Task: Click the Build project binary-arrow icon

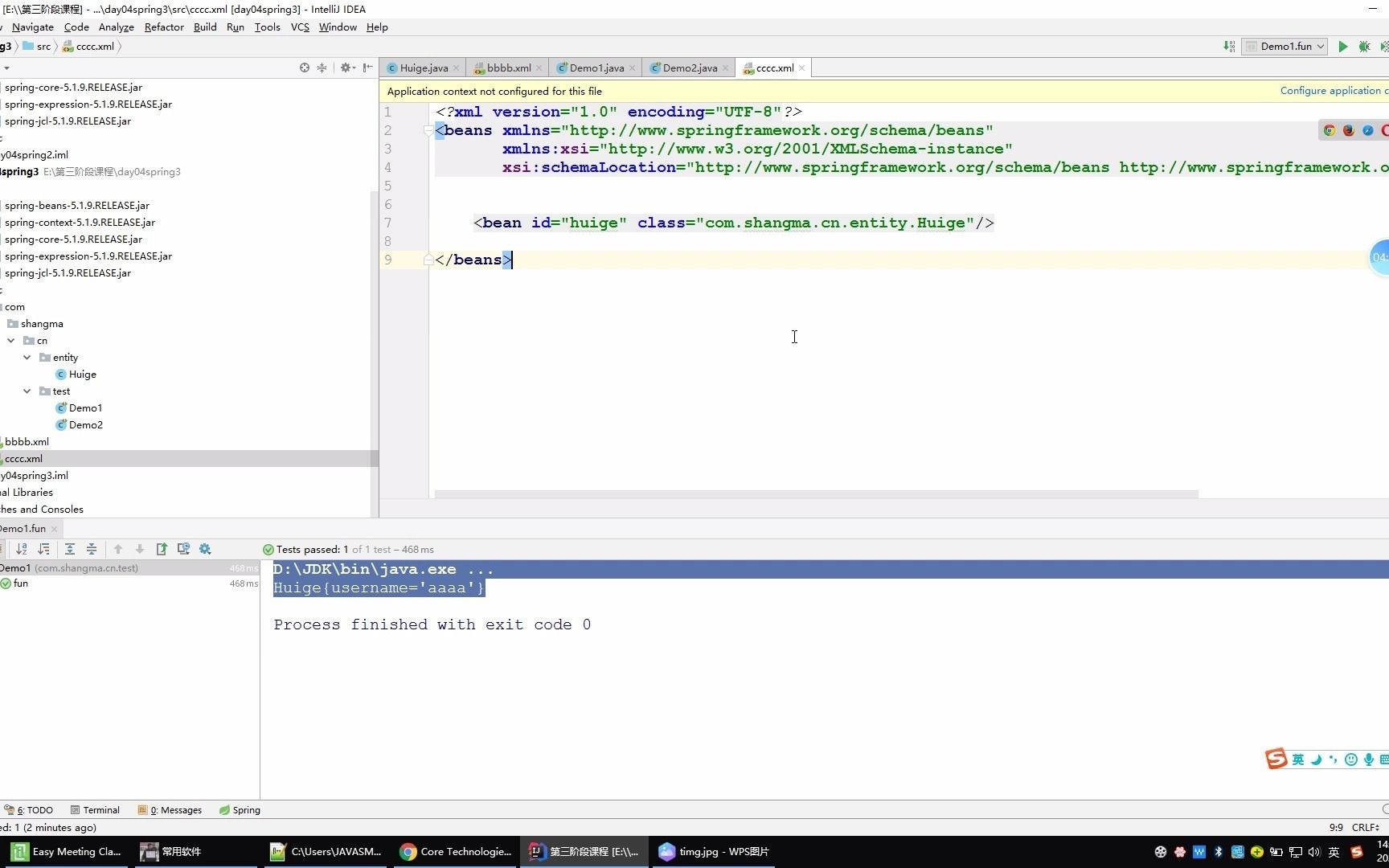Action: pyautogui.click(x=1229, y=47)
